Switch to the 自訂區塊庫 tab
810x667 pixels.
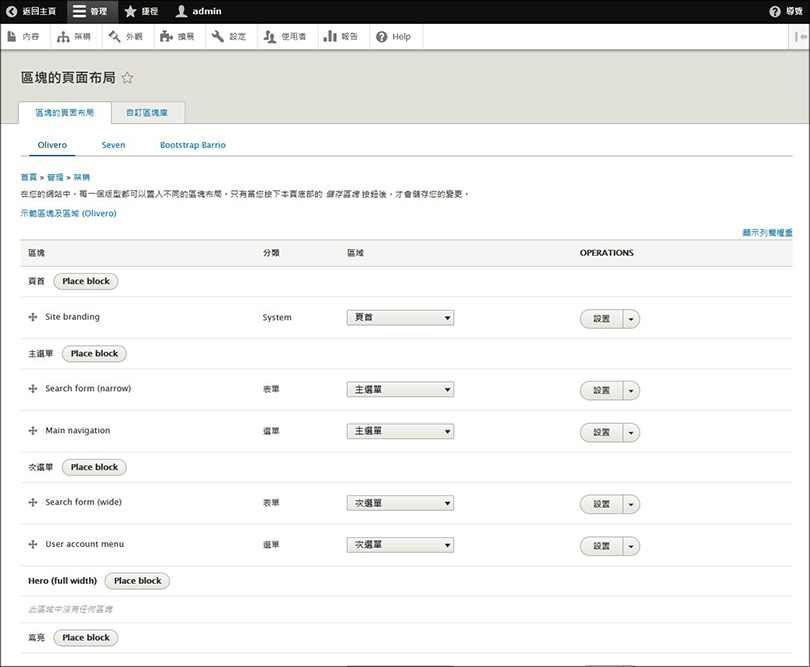[147, 113]
